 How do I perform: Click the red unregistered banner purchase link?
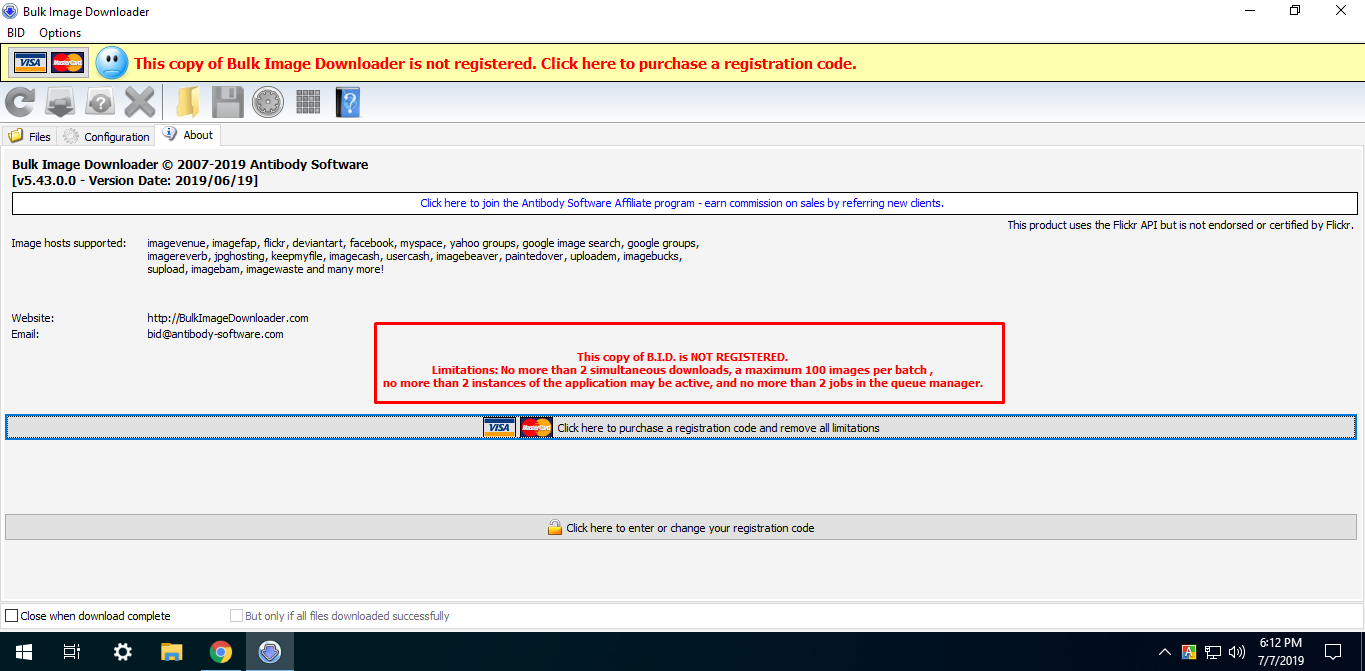pyautogui.click(x=495, y=63)
